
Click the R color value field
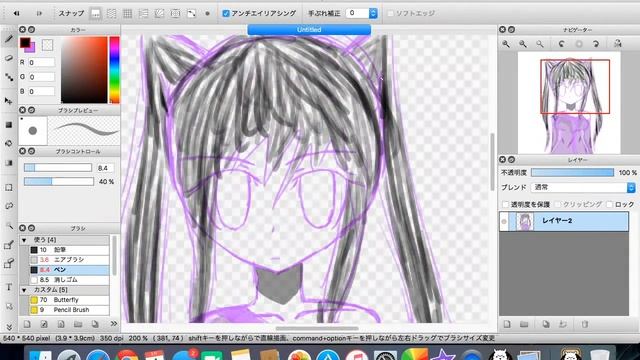pos(42,62)
